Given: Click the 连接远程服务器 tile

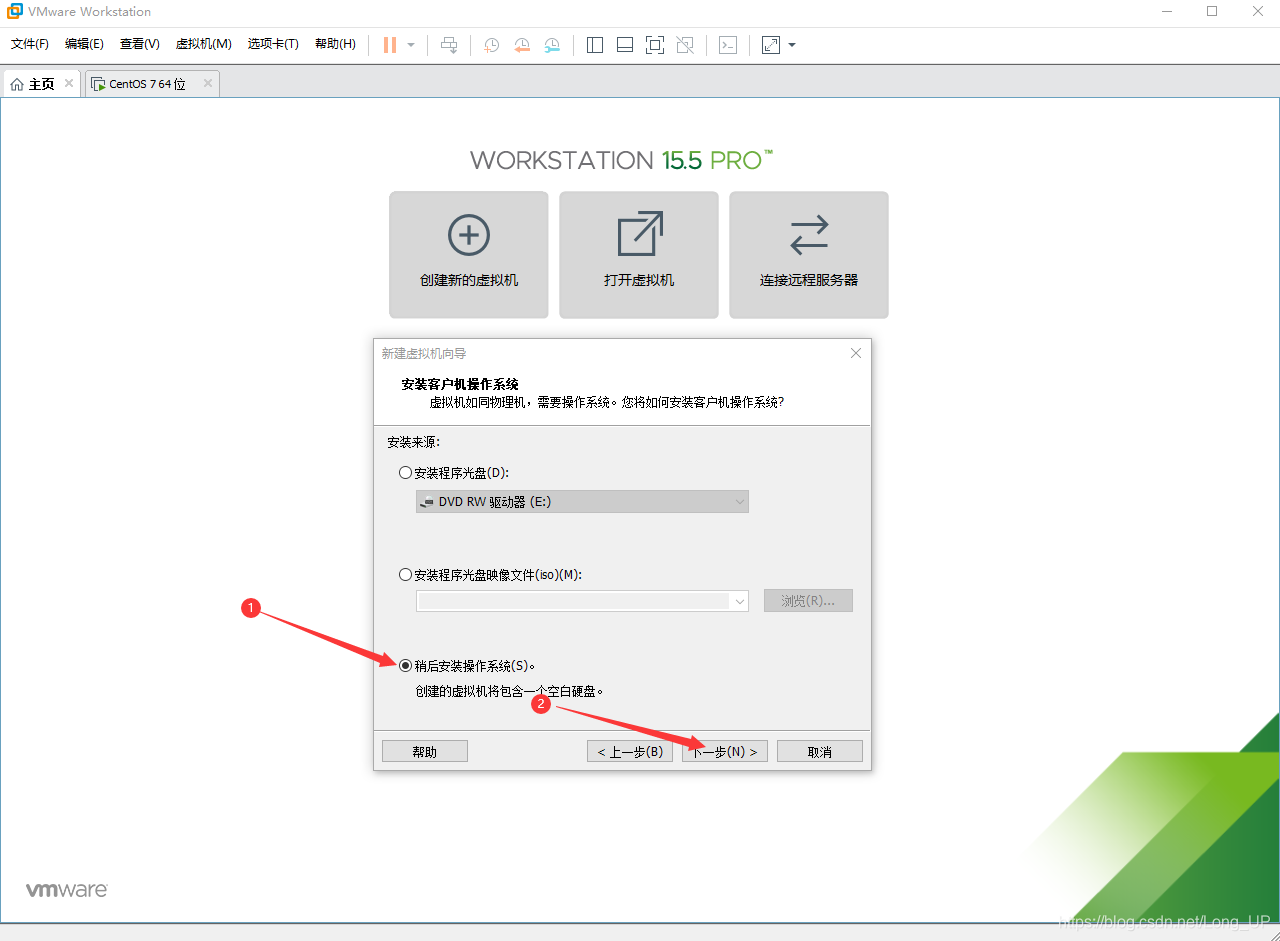Looking at the screenshot, I should tap(809, 255).
